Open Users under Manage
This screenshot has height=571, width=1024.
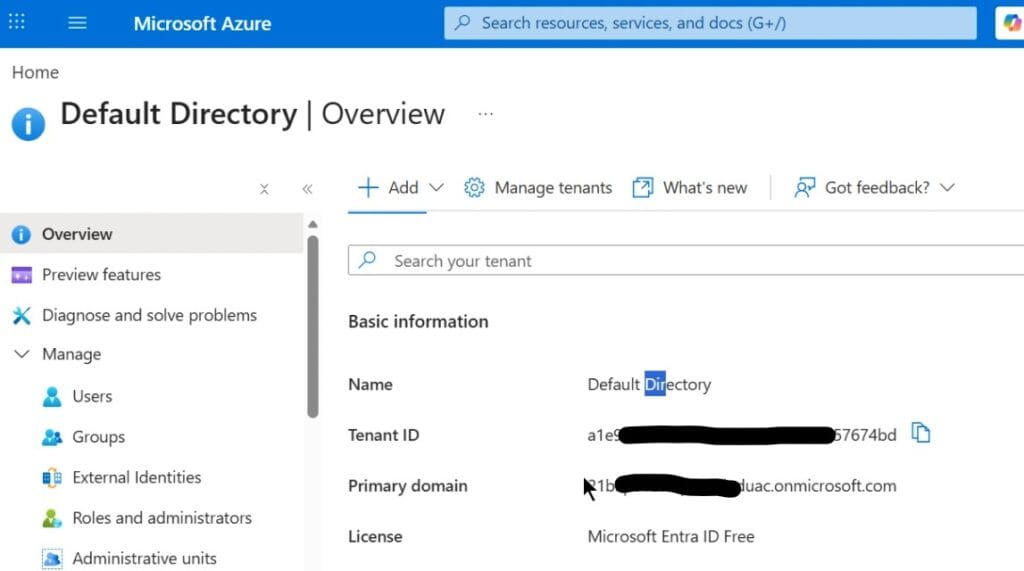(x=92, y=396)
